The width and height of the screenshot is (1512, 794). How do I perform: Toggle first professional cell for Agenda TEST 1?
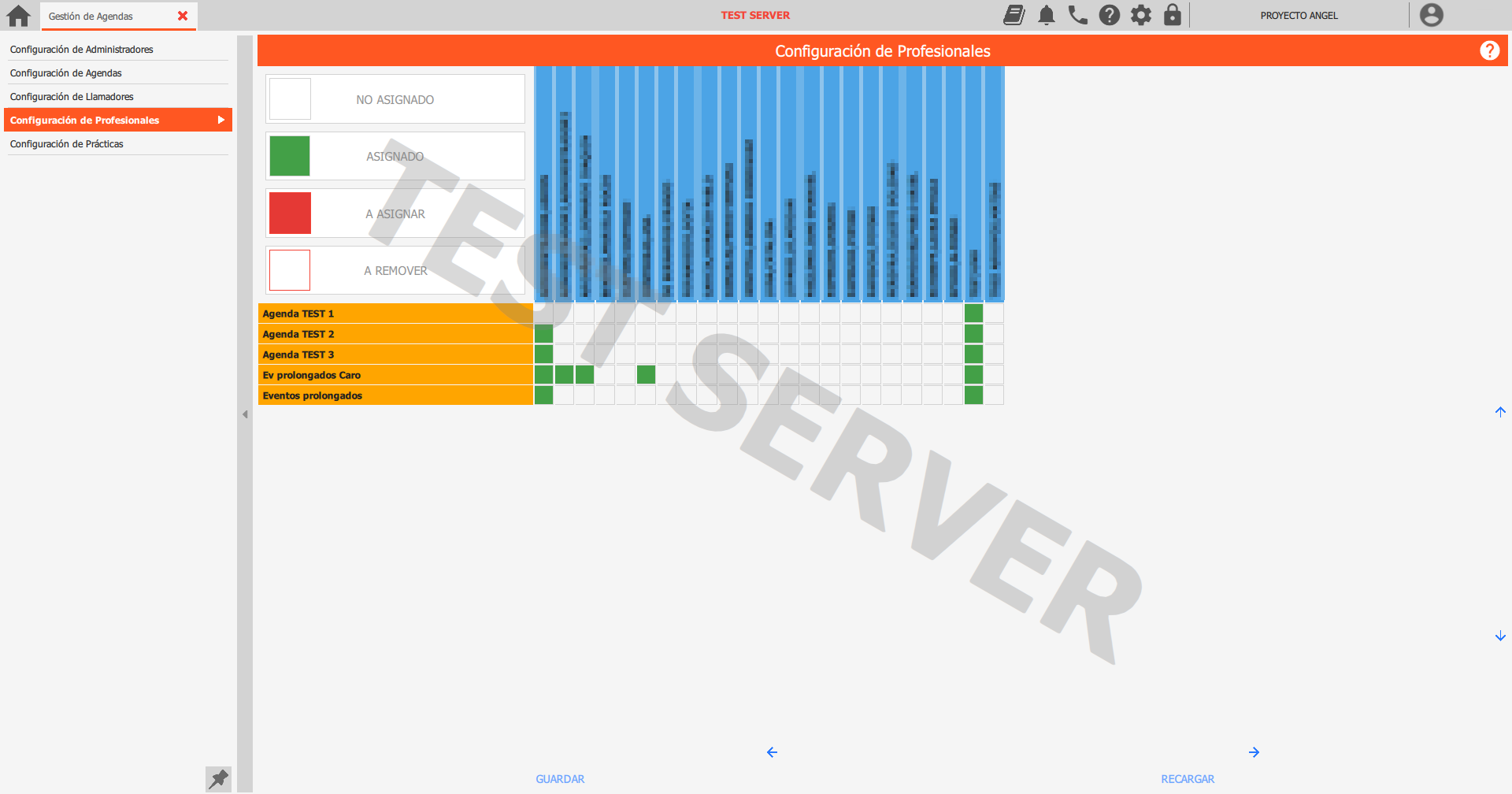click(x=544, y=314)
